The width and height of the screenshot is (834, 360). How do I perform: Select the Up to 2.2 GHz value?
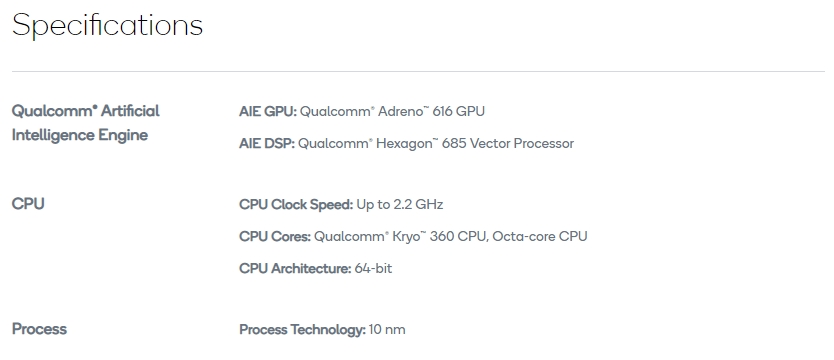point(399,205)
